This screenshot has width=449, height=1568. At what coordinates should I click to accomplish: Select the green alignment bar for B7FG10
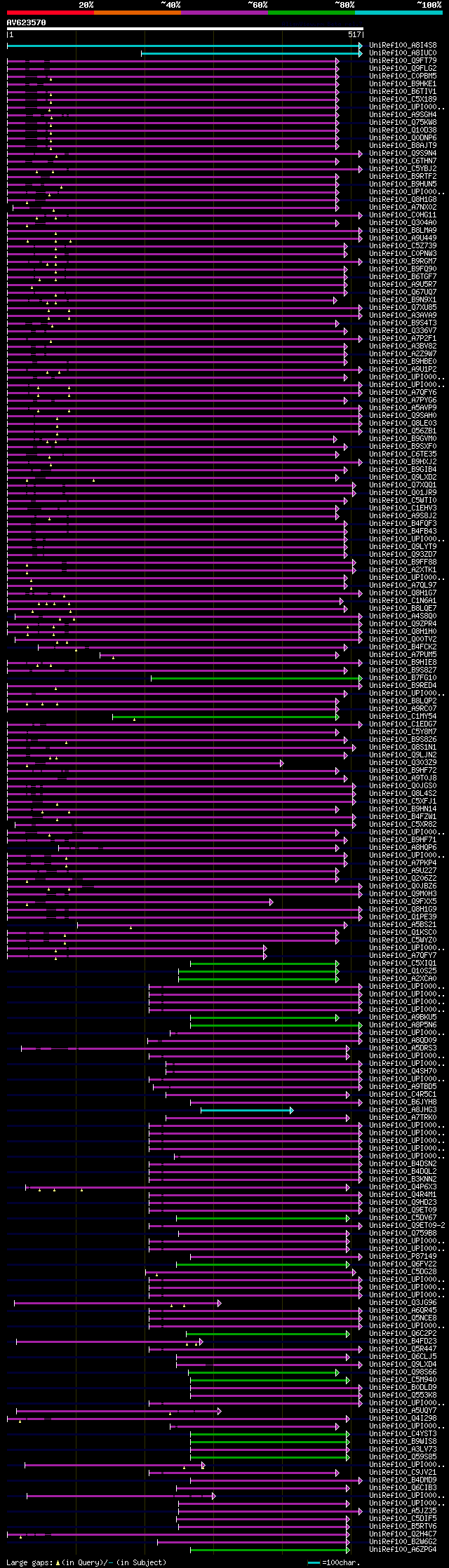pyautogui.click(x=257, y=678)
